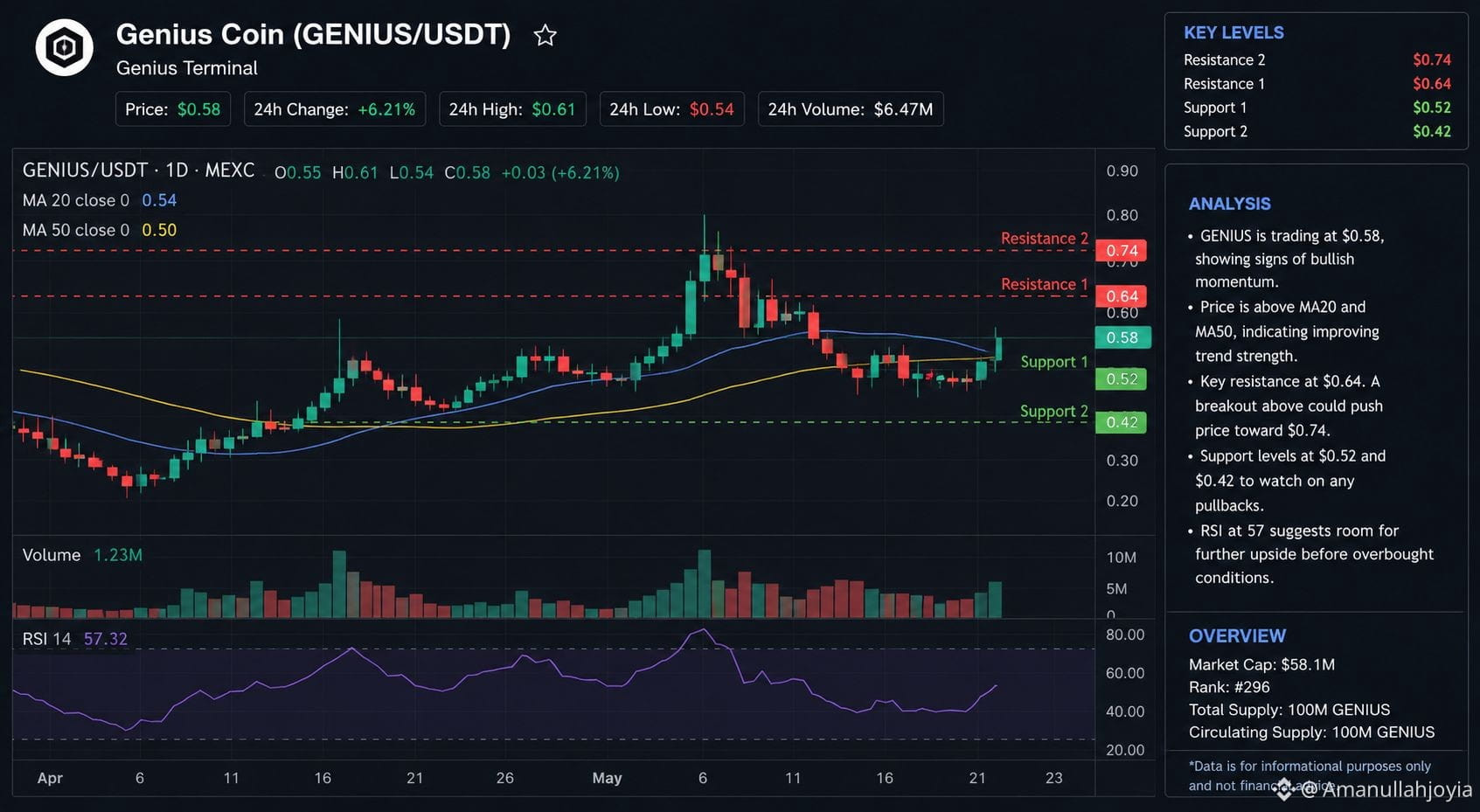The height and width of the screenshot is (812, 1480).
Task: Click the Apr label on the time axis
Action: (50, 778)
